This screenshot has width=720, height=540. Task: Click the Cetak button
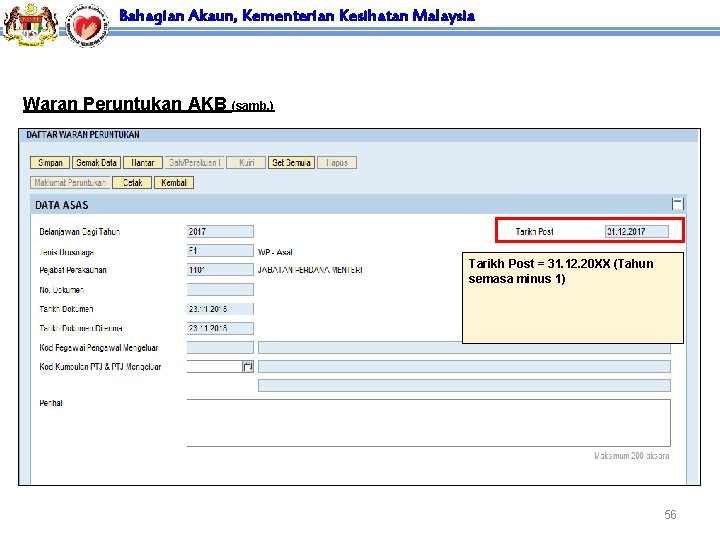pyautogui.click(x=132, y=183)
